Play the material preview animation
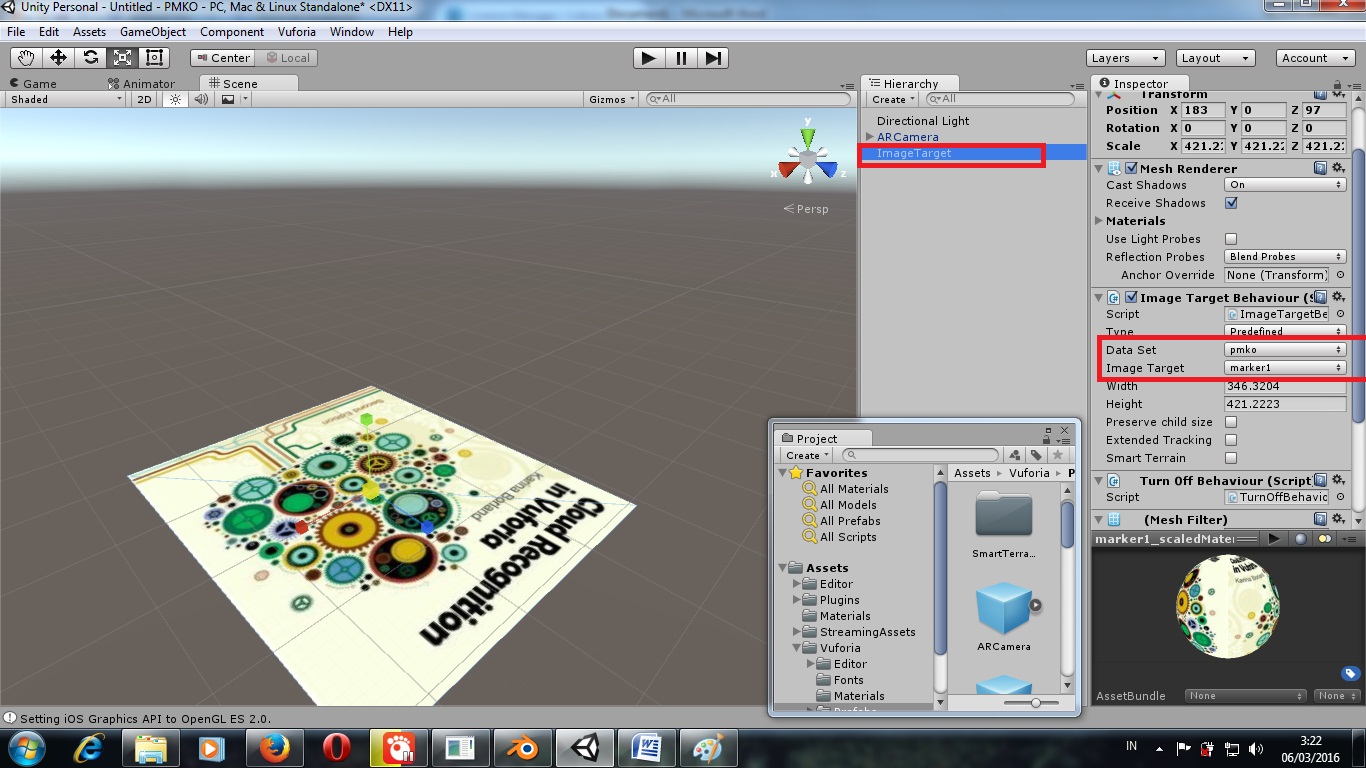The height and width of the screenshot is (768, 1366). click(x=1274, y=538)
